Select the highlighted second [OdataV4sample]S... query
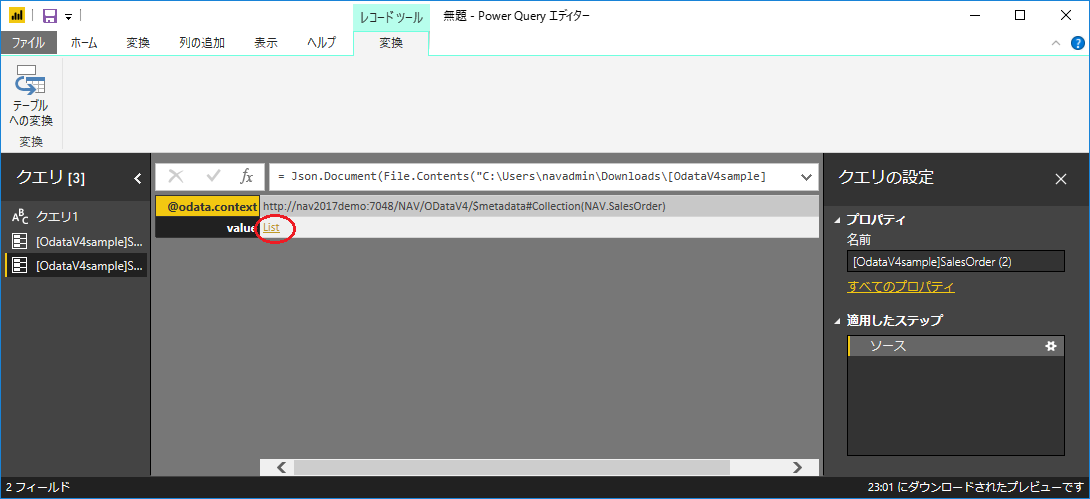The height and width of the screenshot is (499, 1090). click(x=76, y=265)
